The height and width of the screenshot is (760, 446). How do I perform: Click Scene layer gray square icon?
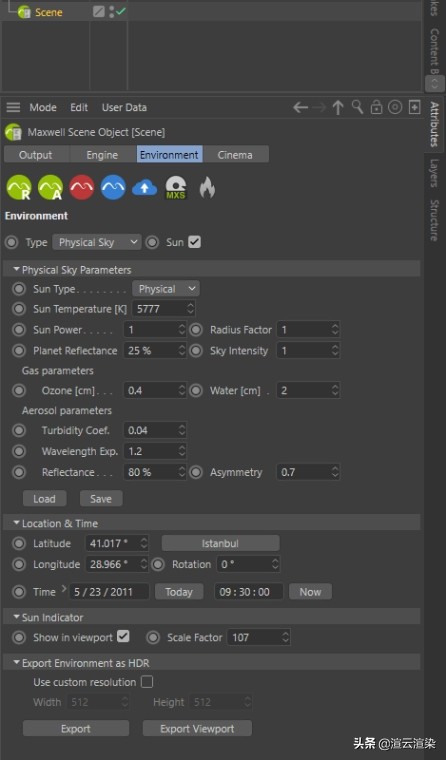tap(98, 12)
